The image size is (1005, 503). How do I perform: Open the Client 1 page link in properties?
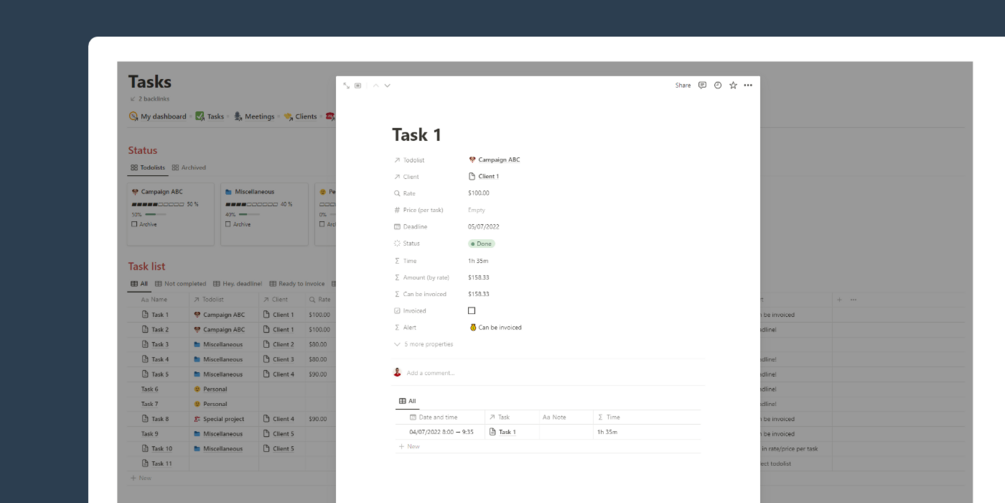click(484, 176)
